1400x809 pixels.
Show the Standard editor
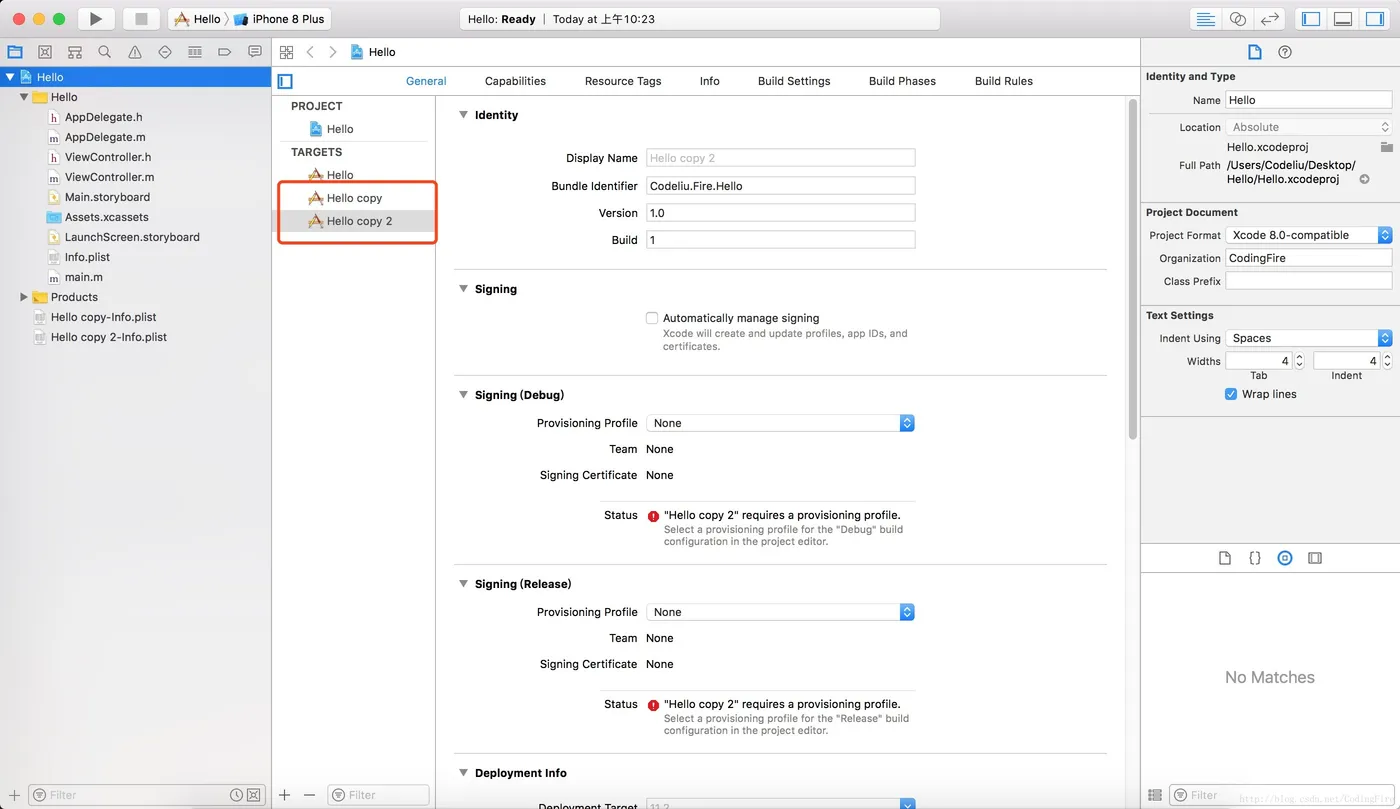[x=1206, y=19]
